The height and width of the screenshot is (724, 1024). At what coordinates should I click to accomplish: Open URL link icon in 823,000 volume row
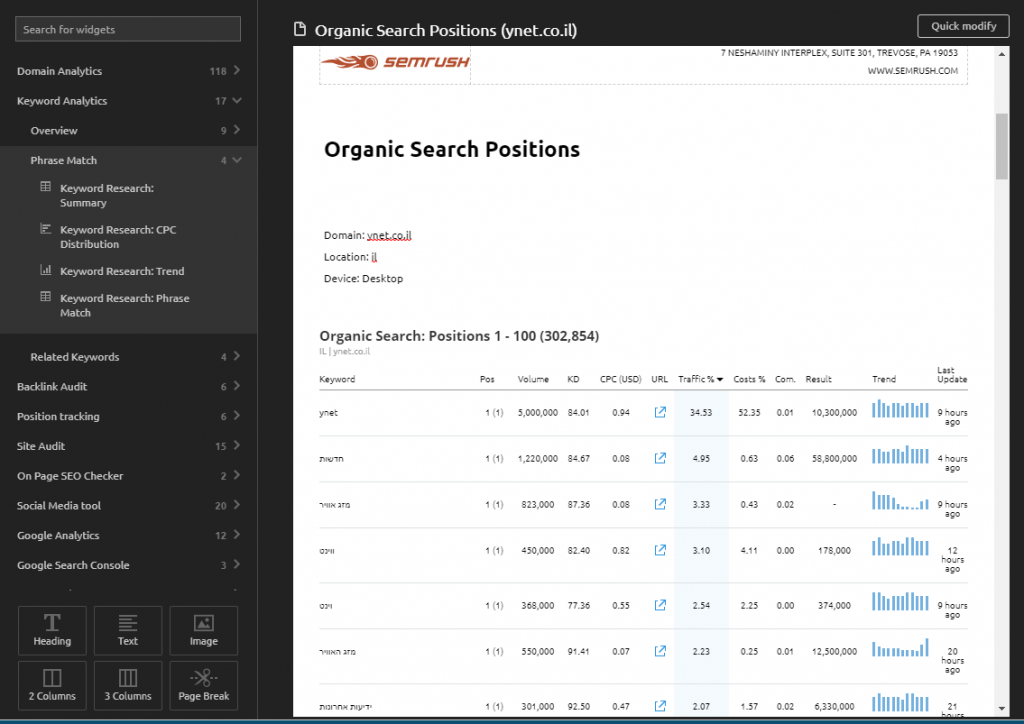(660, 504)
